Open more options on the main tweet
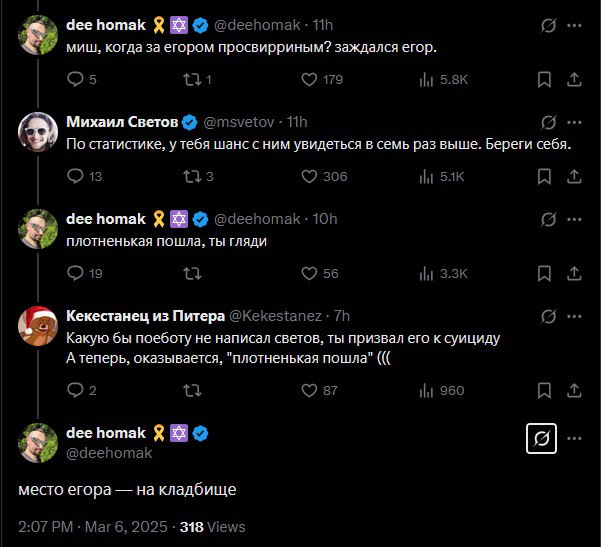Image resolution: width=601 pixels, height=547 pixels. tap(575, 438)
